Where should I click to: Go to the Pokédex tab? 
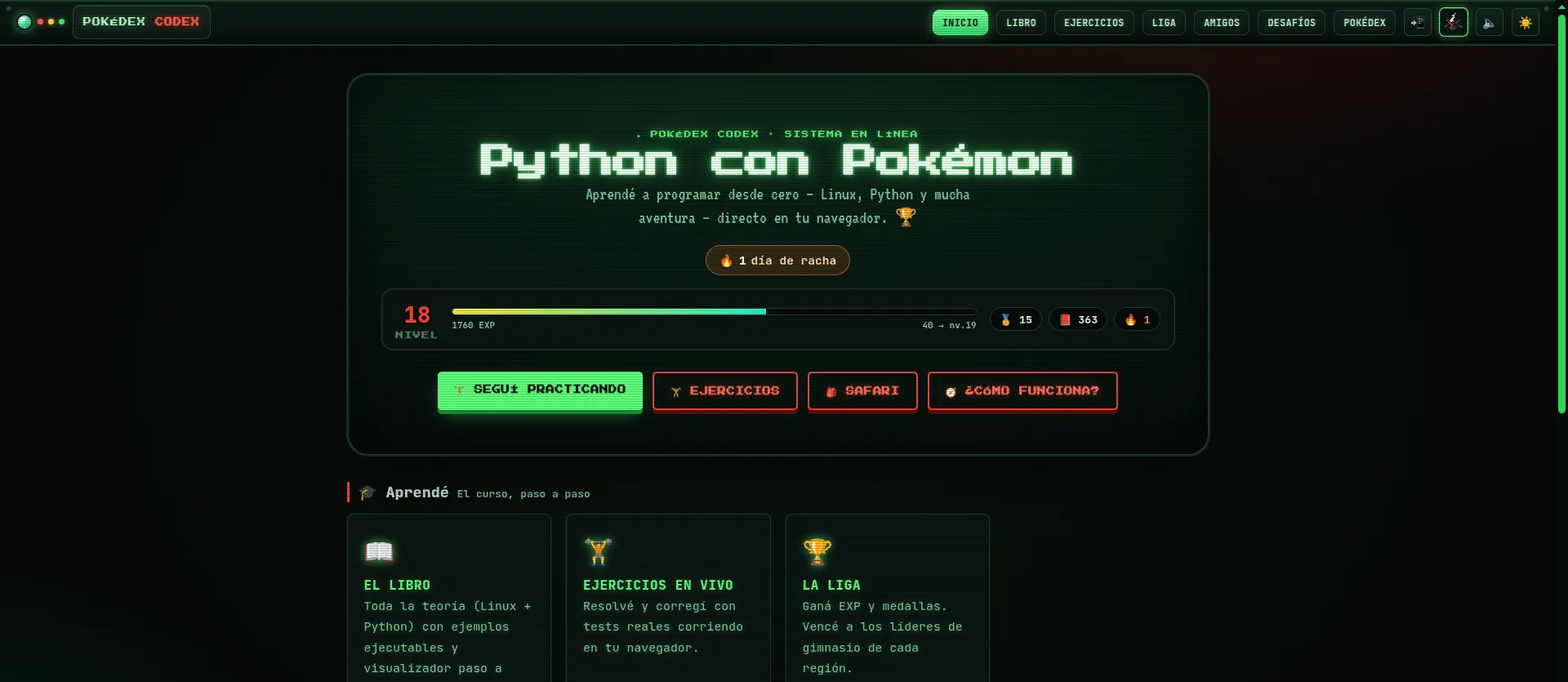tap(1365, 23)
